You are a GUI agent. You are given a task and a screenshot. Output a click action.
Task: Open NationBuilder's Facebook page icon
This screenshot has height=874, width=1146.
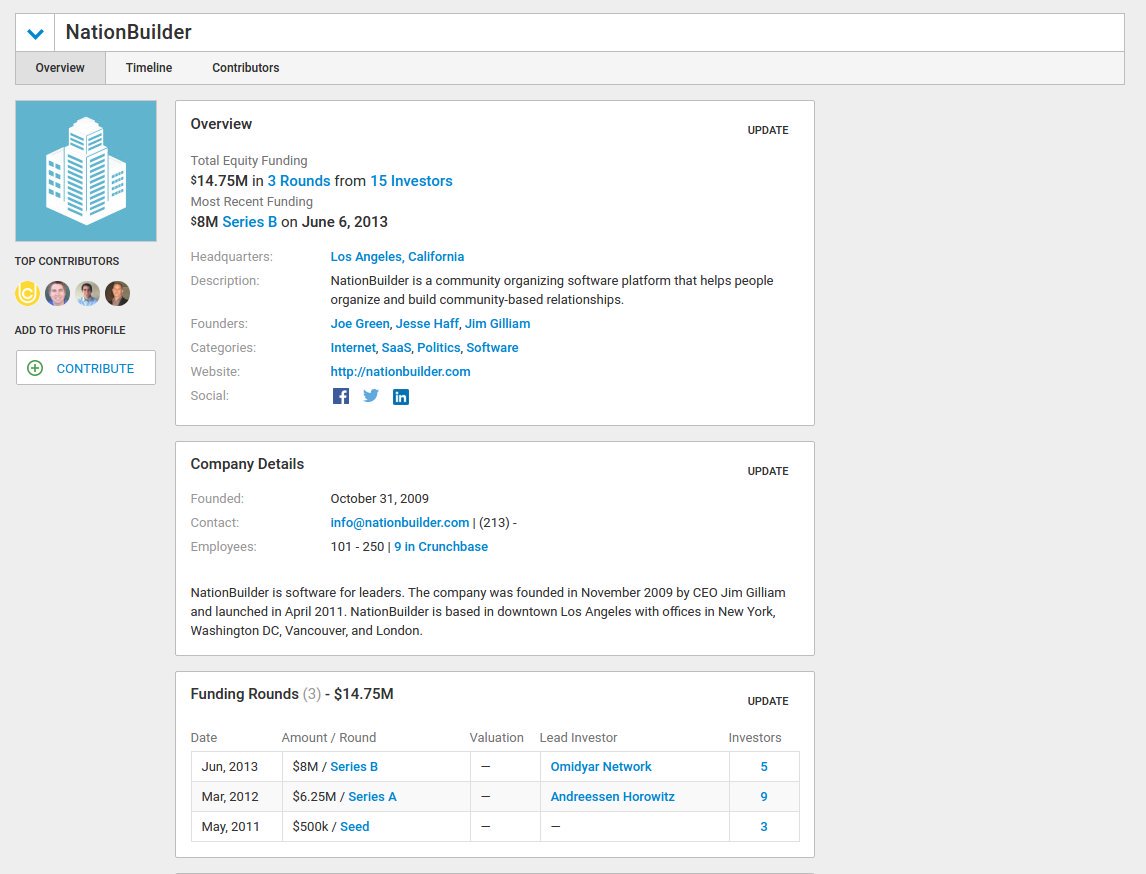click(341, 396)
